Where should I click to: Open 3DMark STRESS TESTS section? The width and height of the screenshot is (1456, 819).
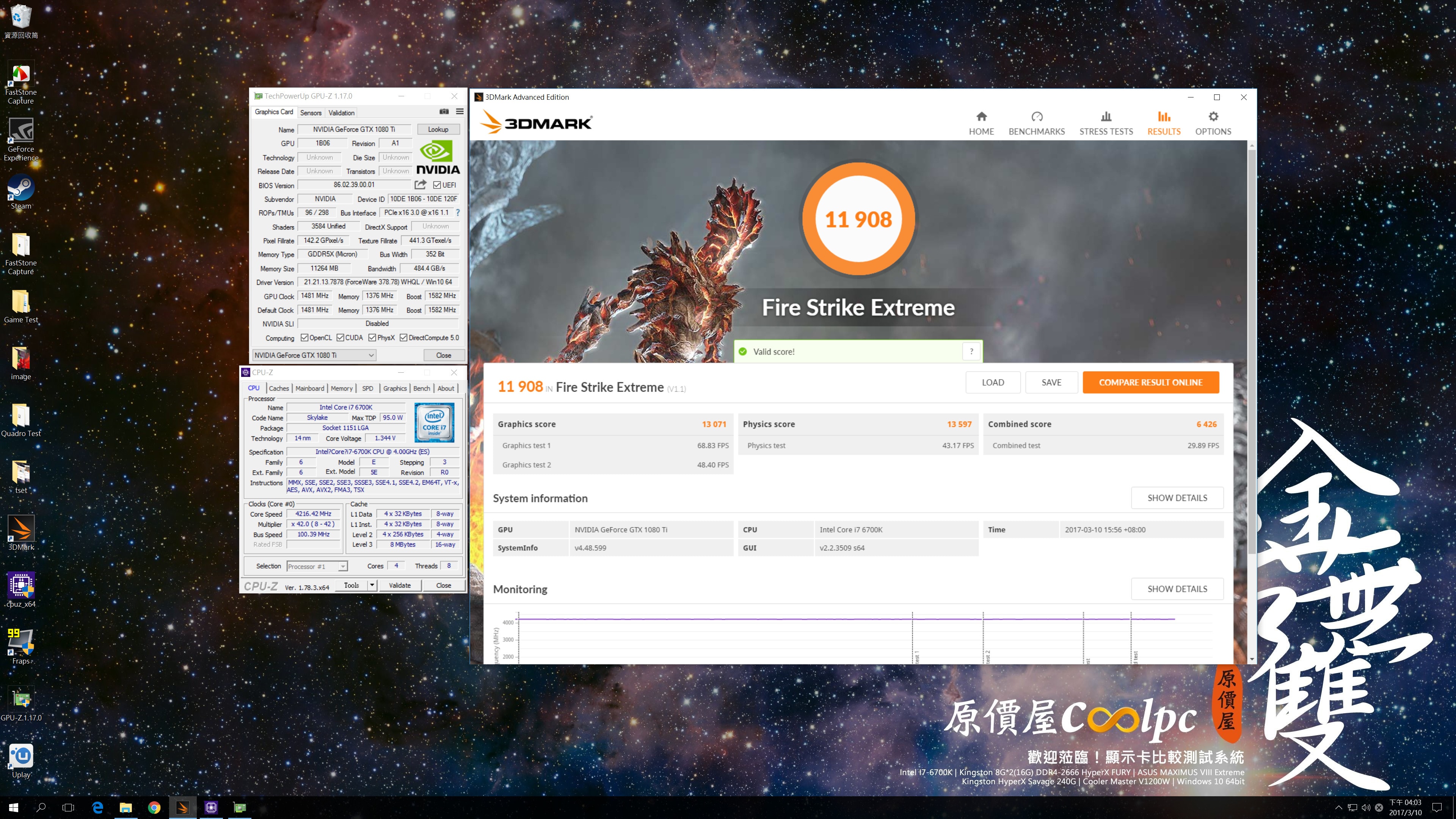pos(1106,123)
